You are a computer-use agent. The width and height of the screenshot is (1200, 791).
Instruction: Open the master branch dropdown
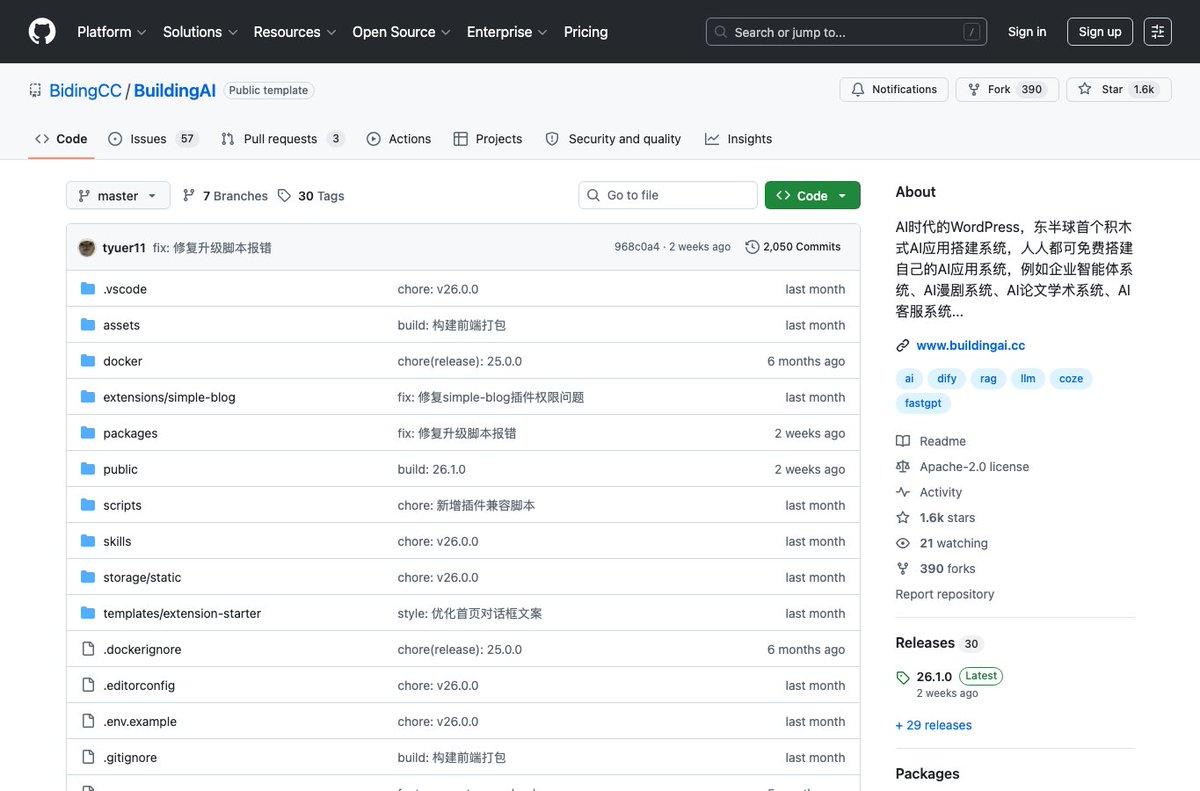coord(118,195)
